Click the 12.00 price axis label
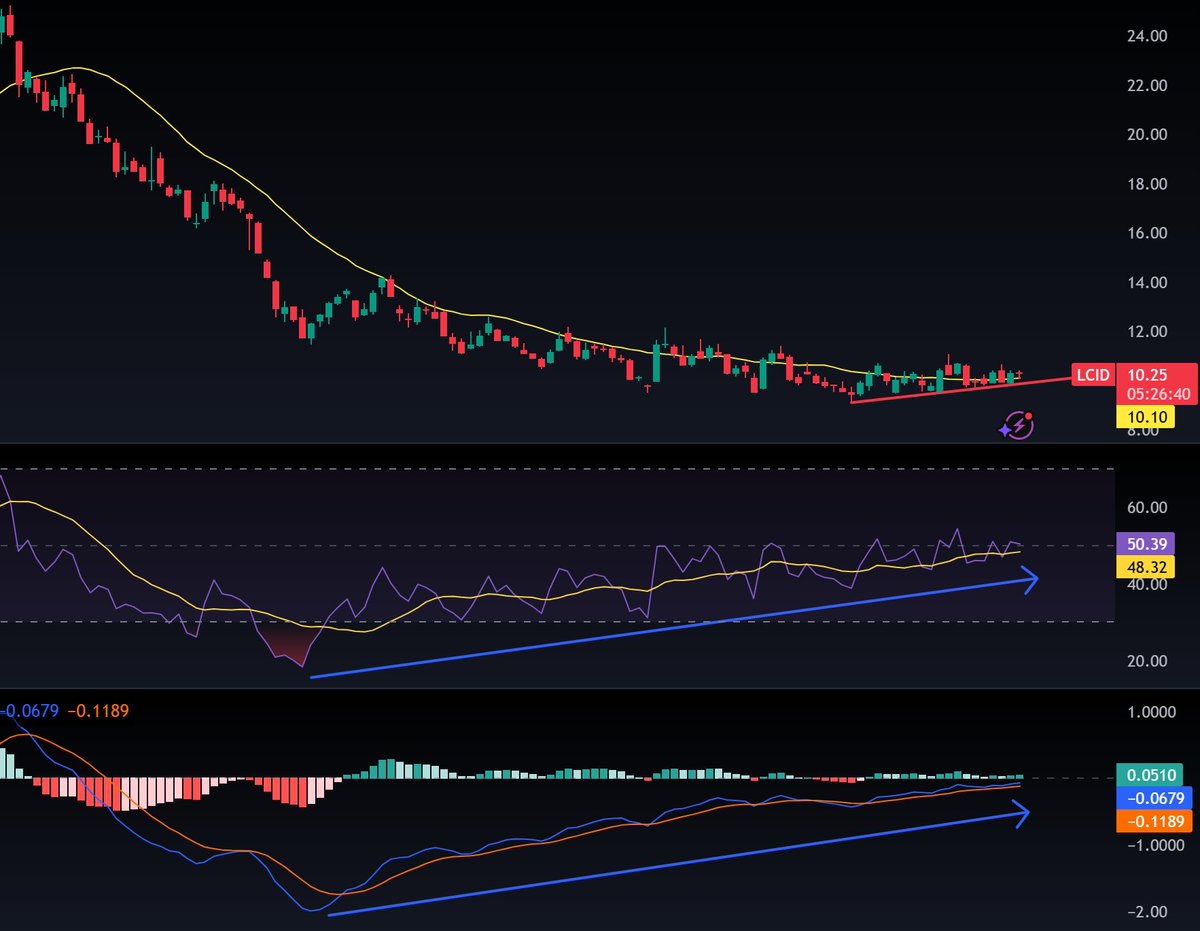 pos(1147,332)
